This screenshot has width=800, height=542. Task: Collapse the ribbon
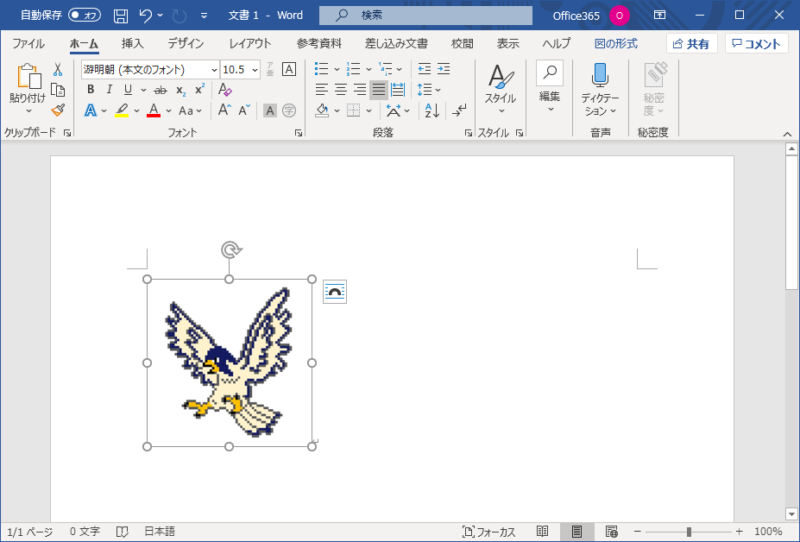[x=787, y=134]
